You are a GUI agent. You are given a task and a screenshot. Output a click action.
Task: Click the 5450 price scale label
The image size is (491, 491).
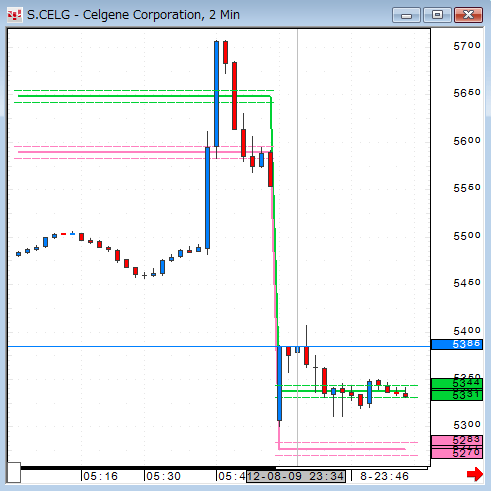pyautogui.click(x=467, y=283)
